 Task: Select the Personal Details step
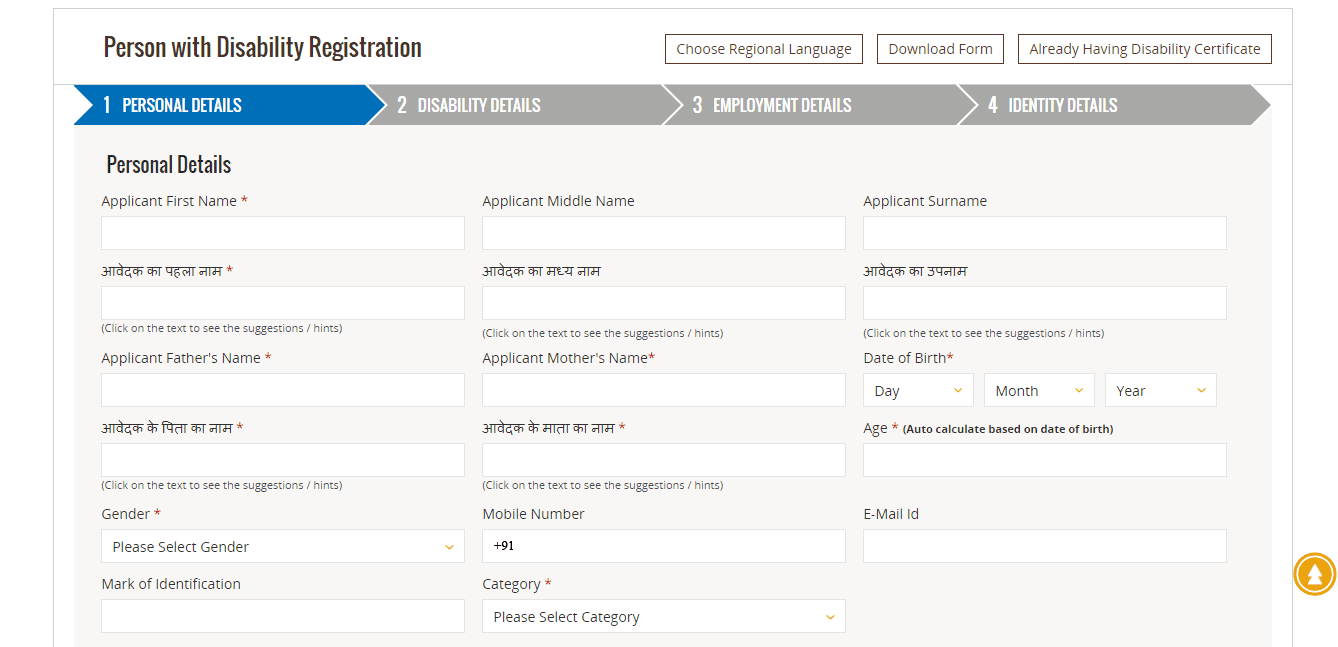[180, 104]
